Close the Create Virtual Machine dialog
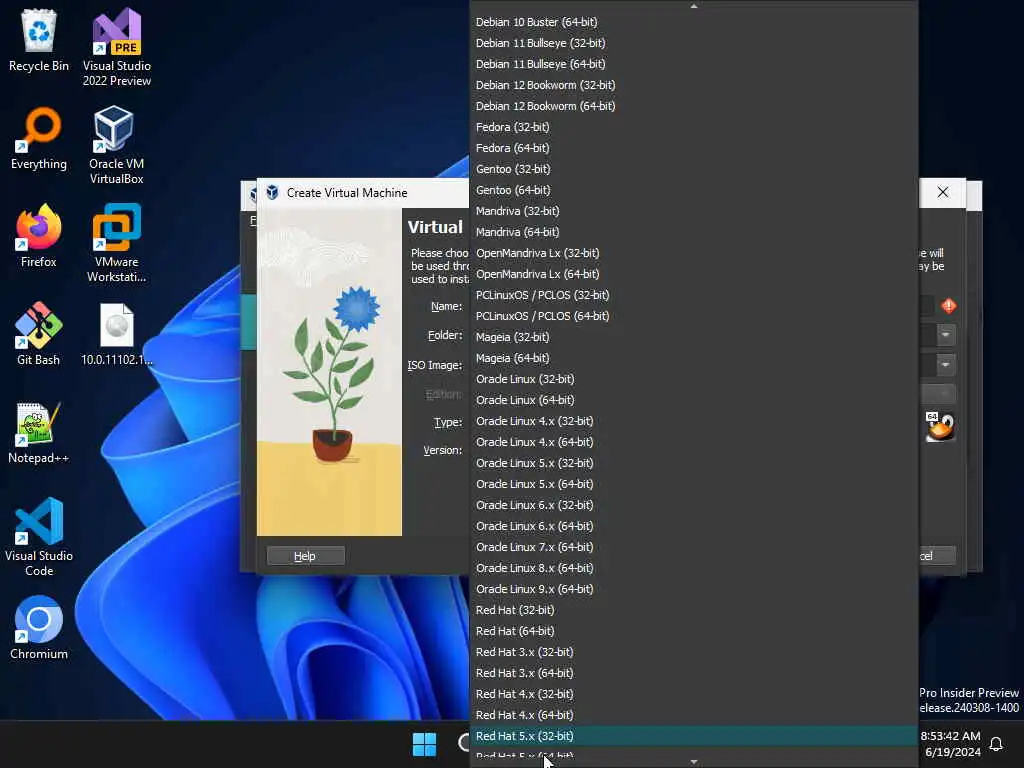 coord(942,192)
